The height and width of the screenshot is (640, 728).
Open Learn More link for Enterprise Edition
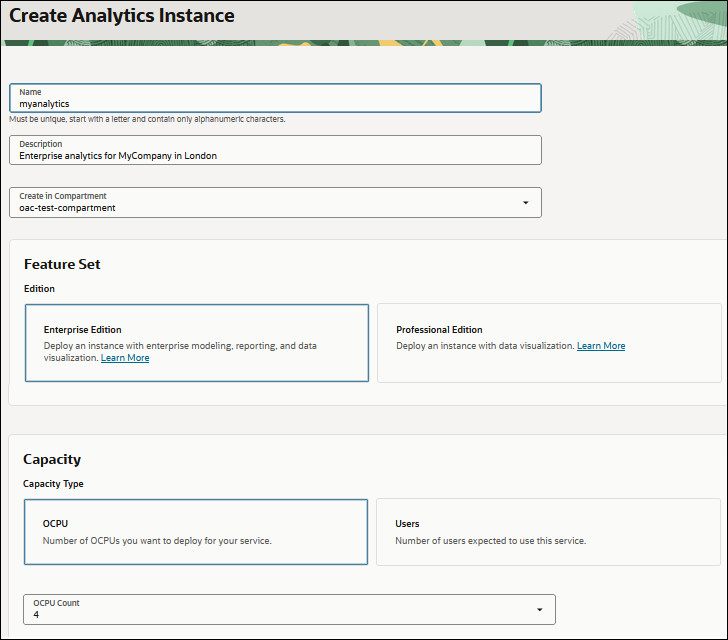125,358
